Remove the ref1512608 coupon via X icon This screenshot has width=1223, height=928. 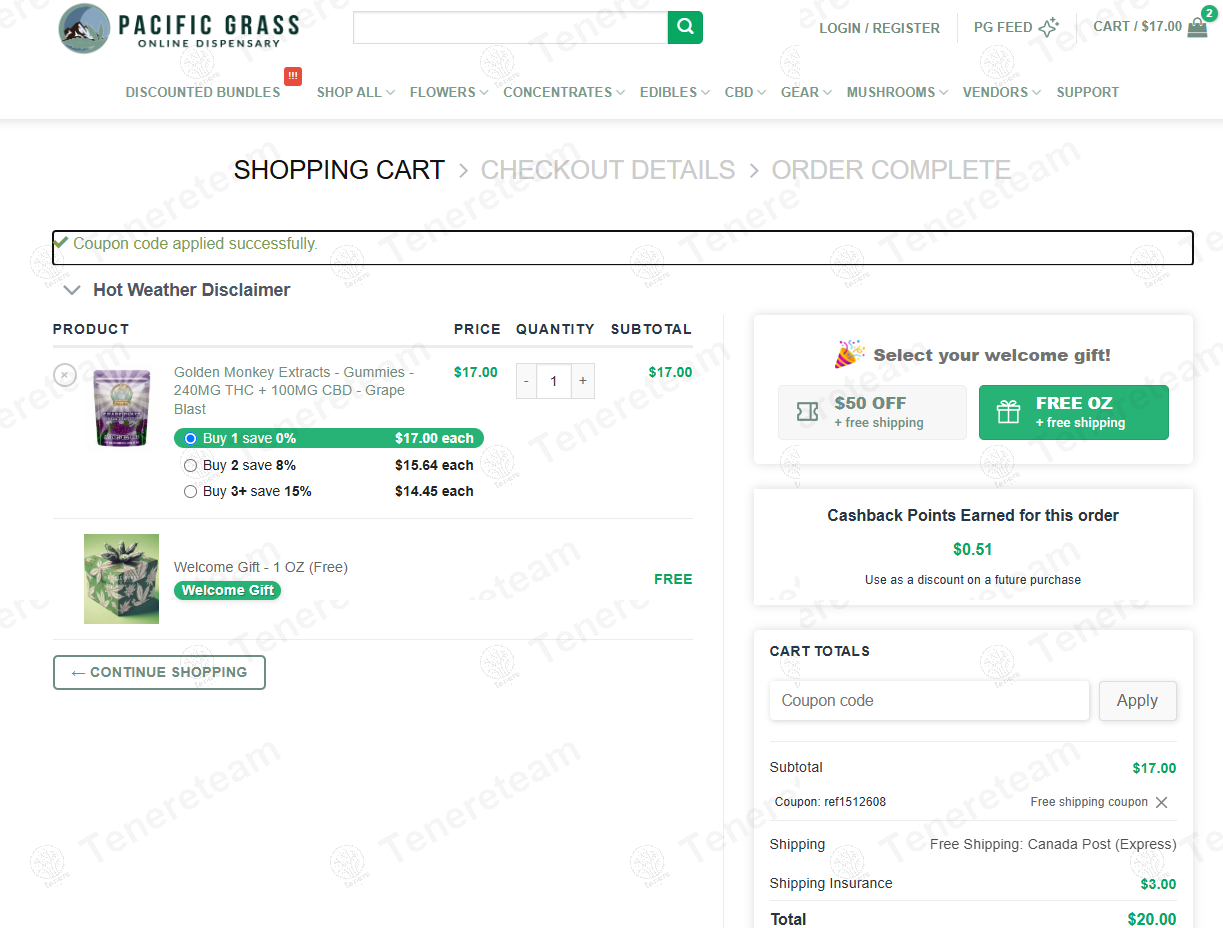pyautogui.click(x=1161, y=802)
